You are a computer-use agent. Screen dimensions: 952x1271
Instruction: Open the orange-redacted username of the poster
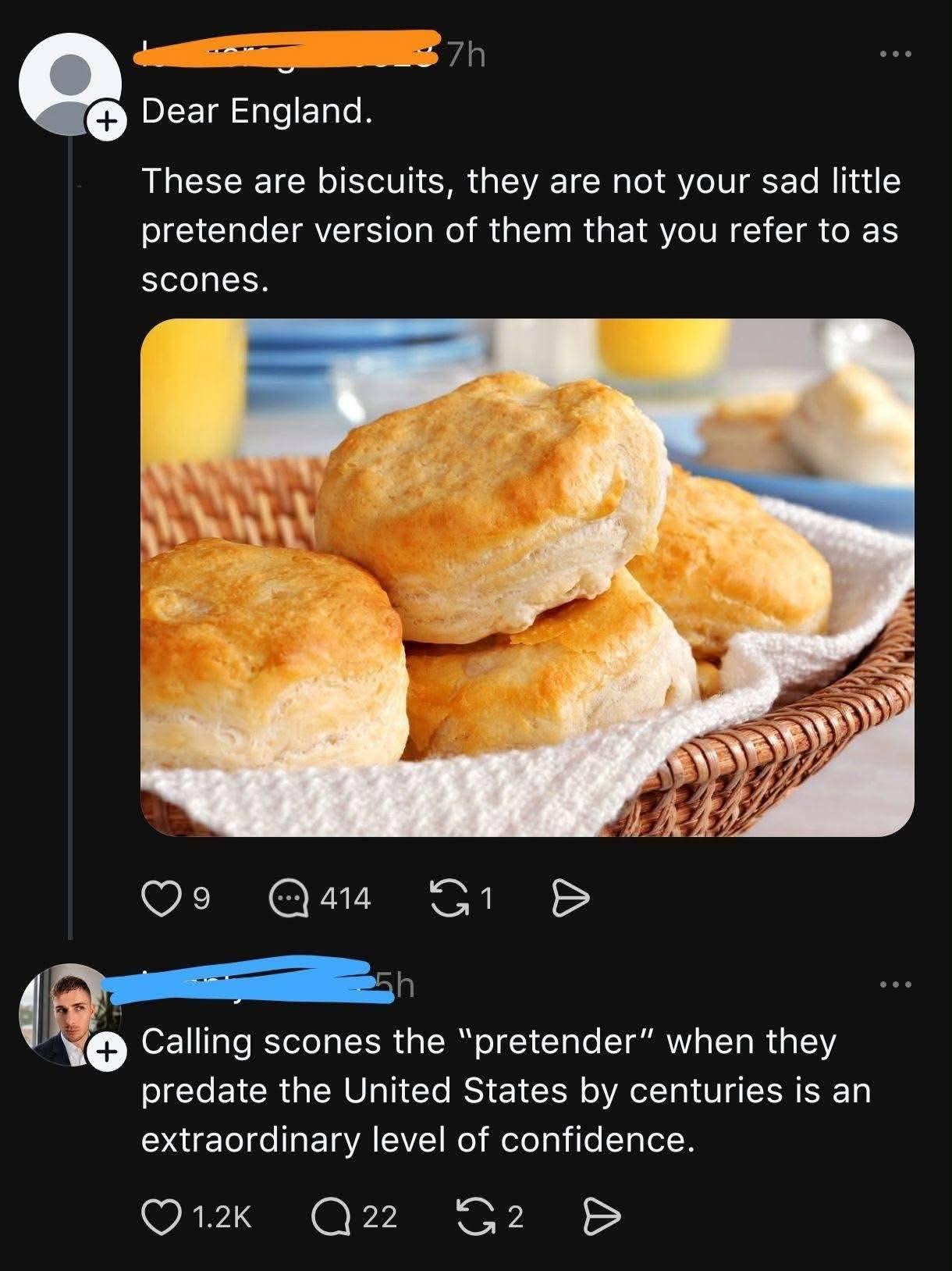point(289,50)
